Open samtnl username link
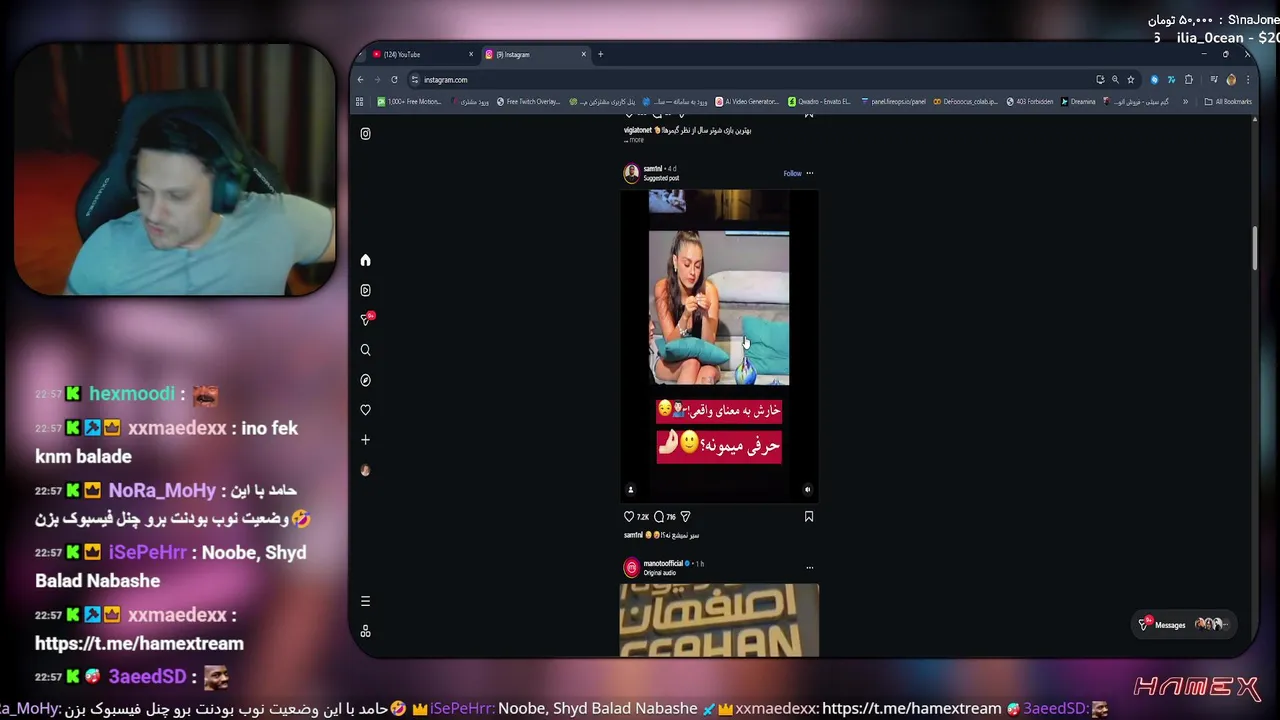 (653, 168)
